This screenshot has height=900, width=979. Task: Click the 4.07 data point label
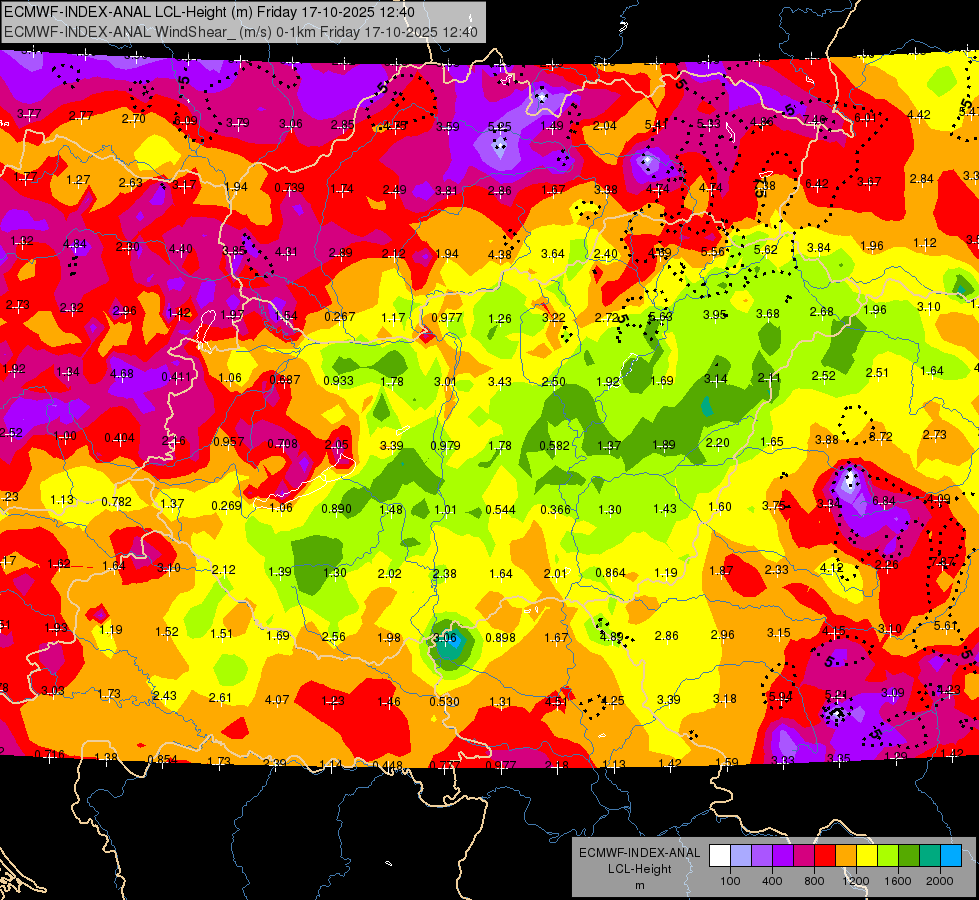[277, 700]
